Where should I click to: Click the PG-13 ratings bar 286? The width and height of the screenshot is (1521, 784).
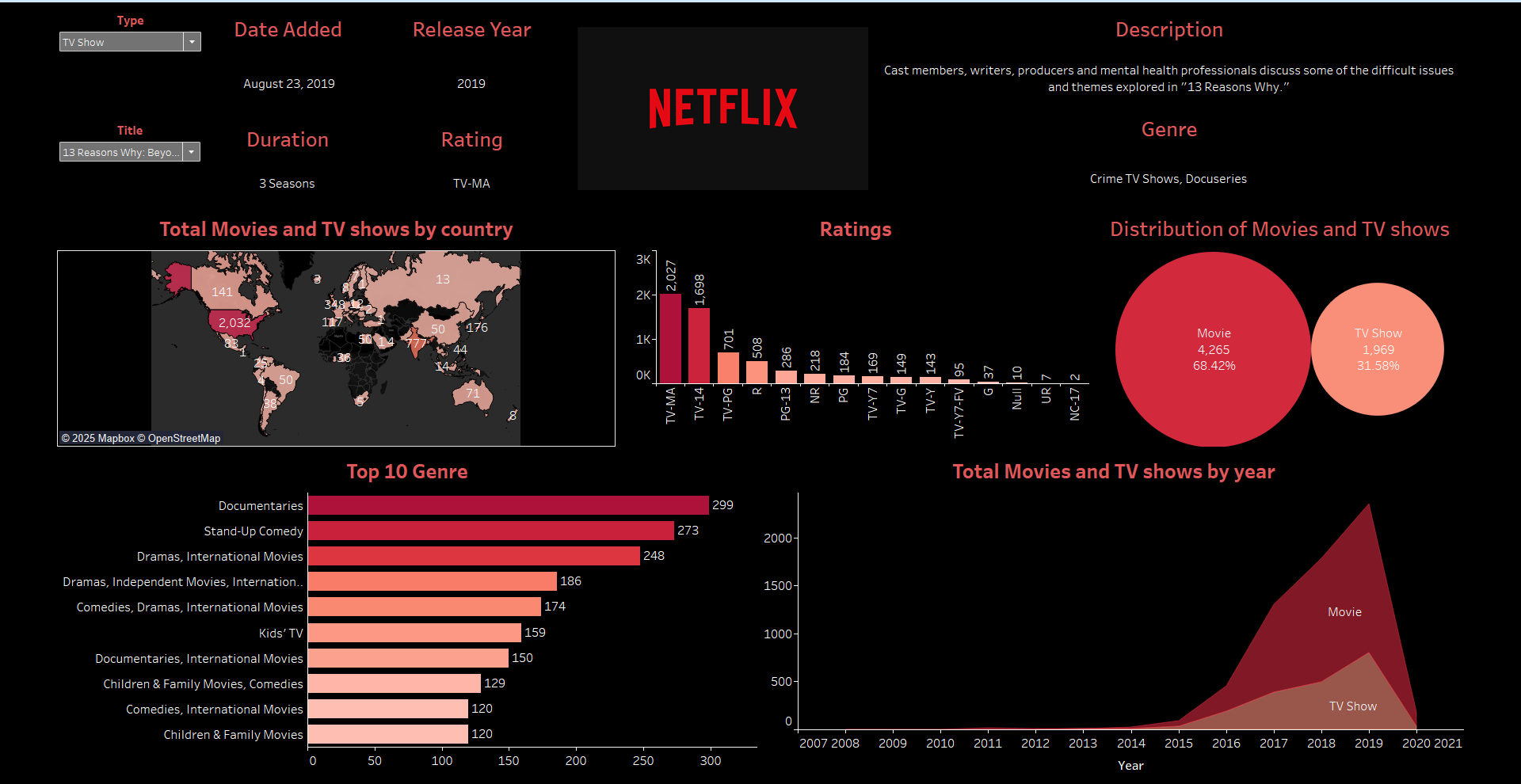click(786, 378)
